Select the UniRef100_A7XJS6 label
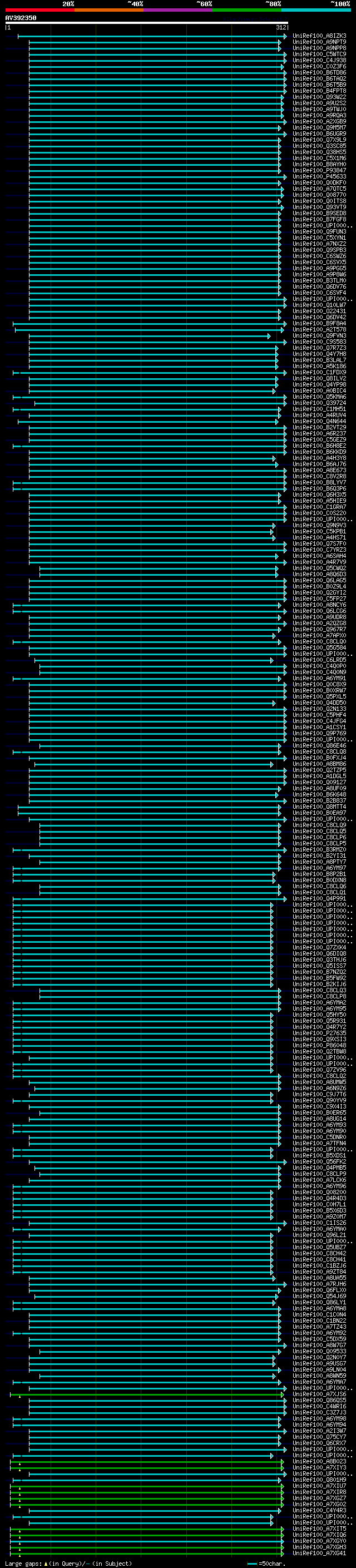This screenshot has width=356, height=1568. (x=319, y=1394)
